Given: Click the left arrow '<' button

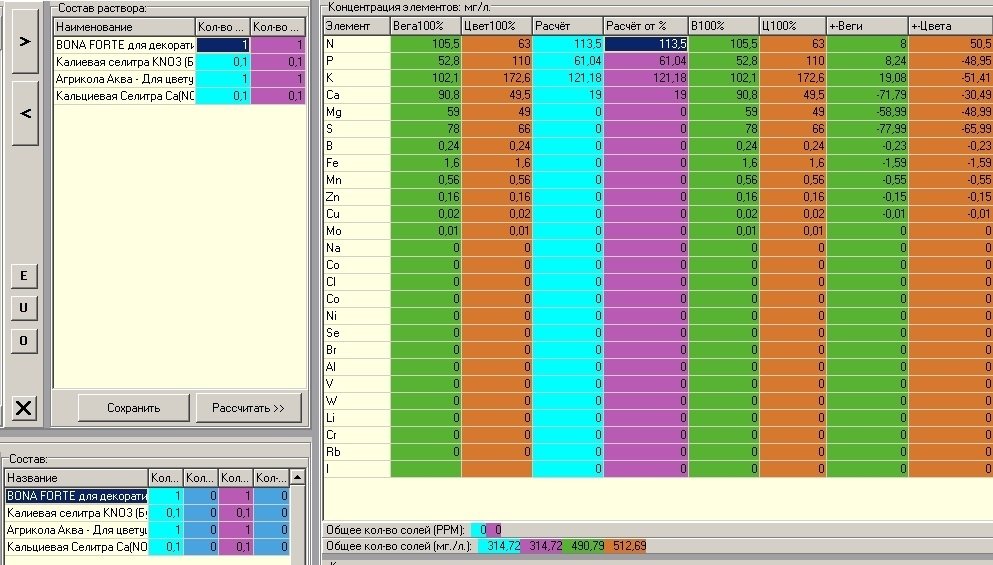Looking at the screenshot, I should point(25,114).
